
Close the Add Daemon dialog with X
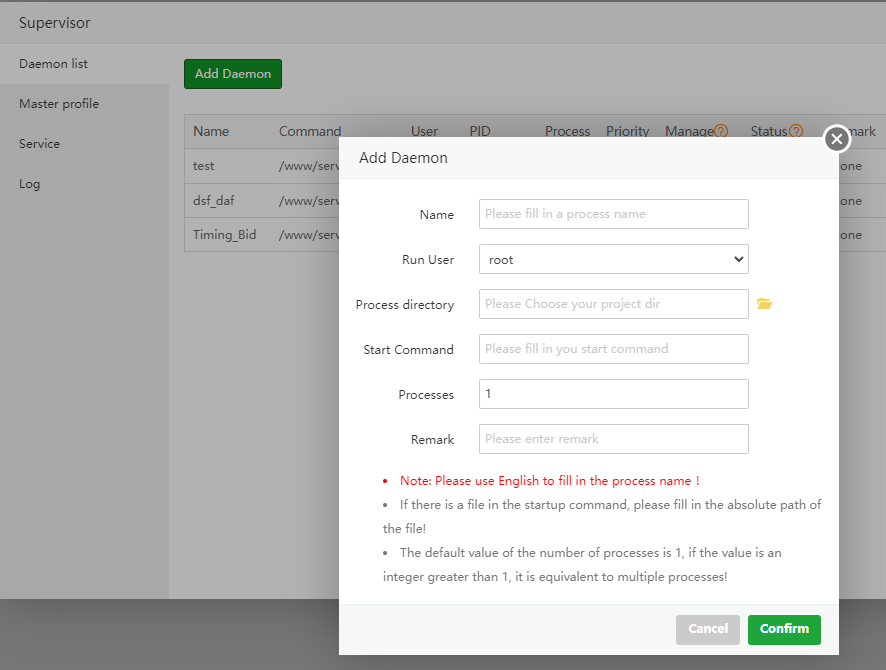point(837,139)
